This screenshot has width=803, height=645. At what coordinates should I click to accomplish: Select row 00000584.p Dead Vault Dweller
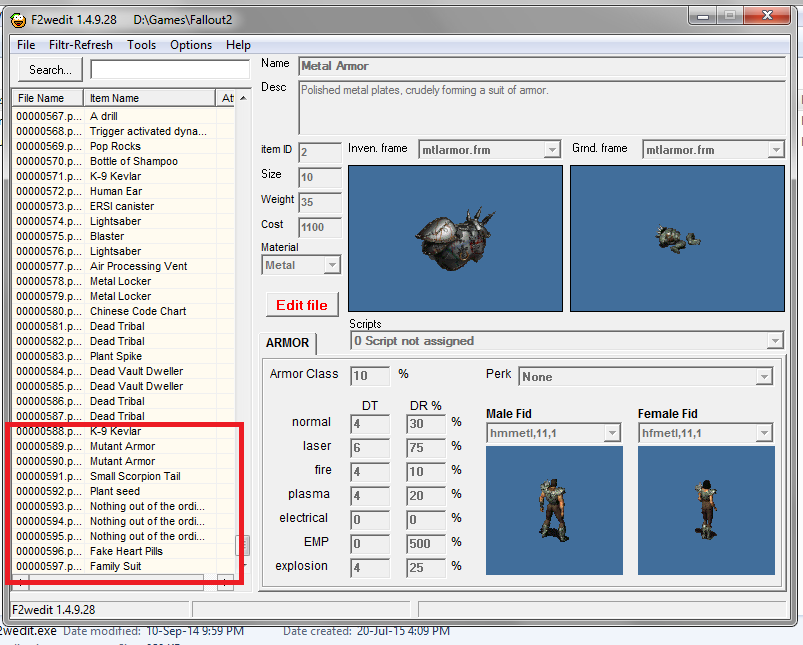tap(123, 371)
